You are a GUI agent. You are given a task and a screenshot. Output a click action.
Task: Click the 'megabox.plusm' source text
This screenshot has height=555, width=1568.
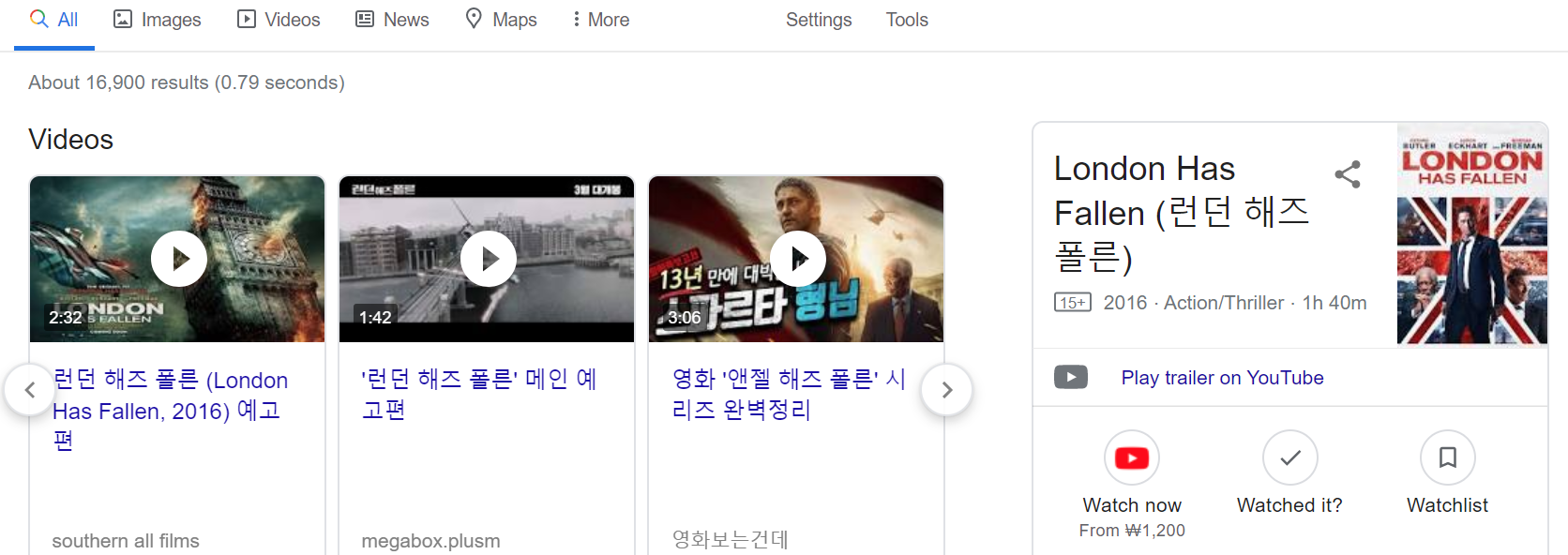[431, 541]
